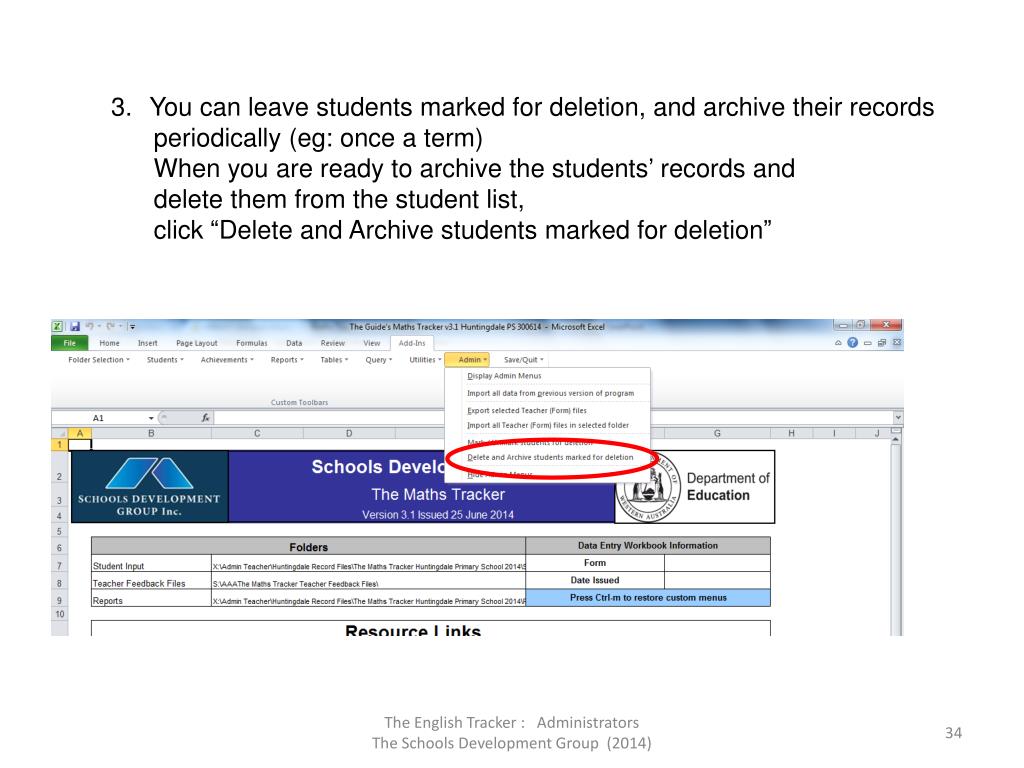Click the workbook close X in the ribbon corner
1024x768 pixels.
point(897,343)
